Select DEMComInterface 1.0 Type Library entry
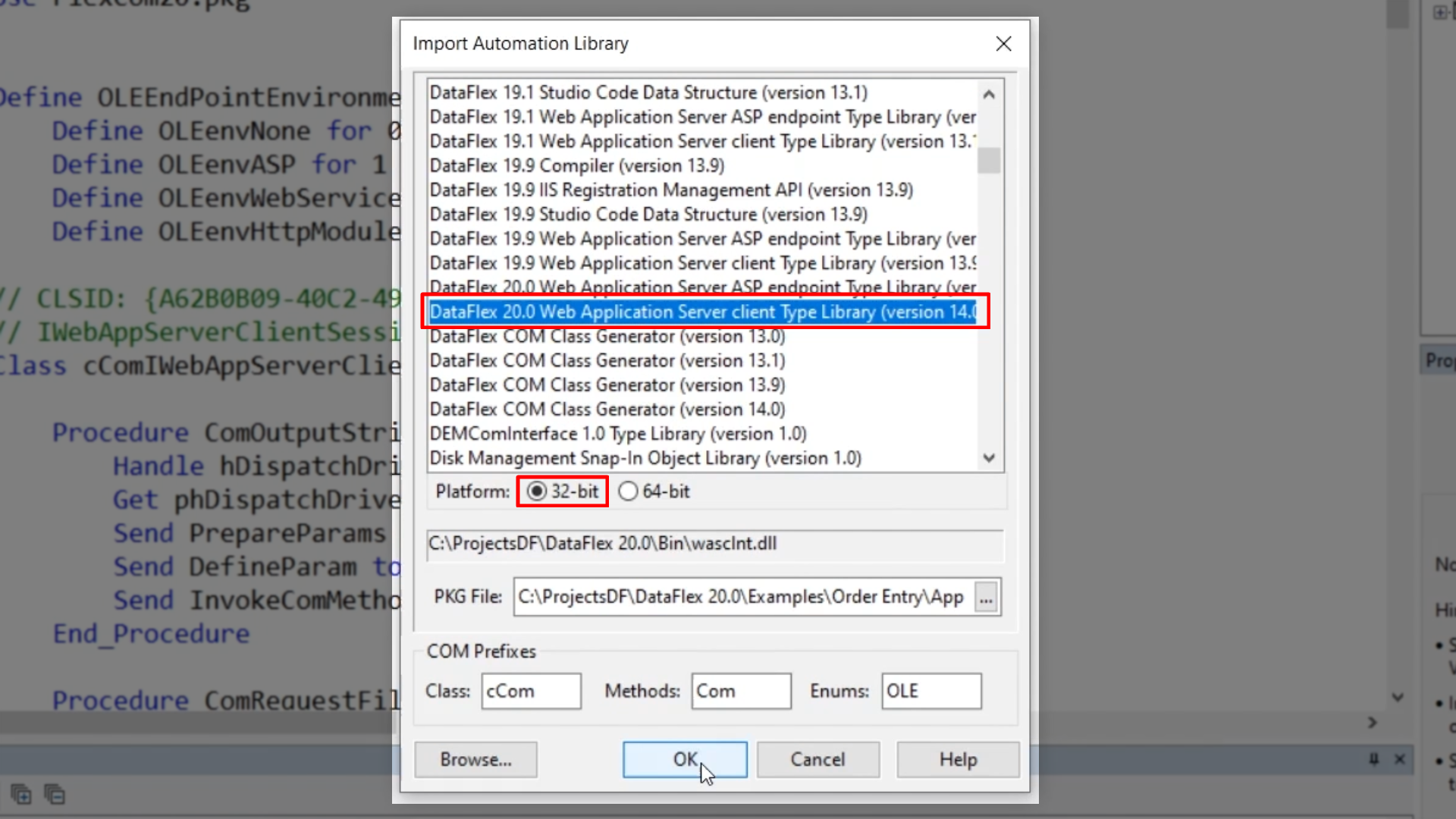Screen dimensions: 1456x819 click(x=617, y=434)
